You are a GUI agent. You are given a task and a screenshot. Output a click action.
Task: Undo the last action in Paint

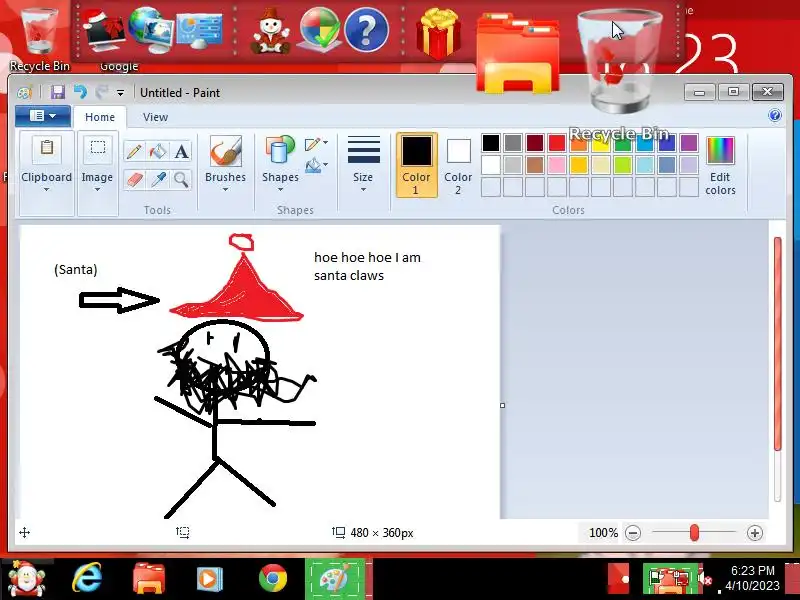(80, 92)
